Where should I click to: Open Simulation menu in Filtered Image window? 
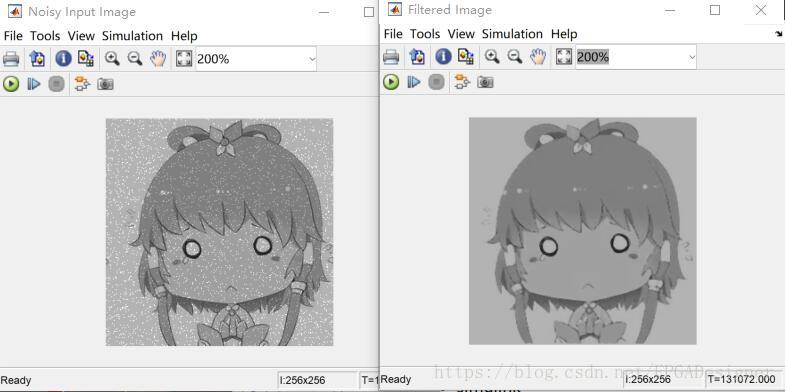[x=512, y=34]
